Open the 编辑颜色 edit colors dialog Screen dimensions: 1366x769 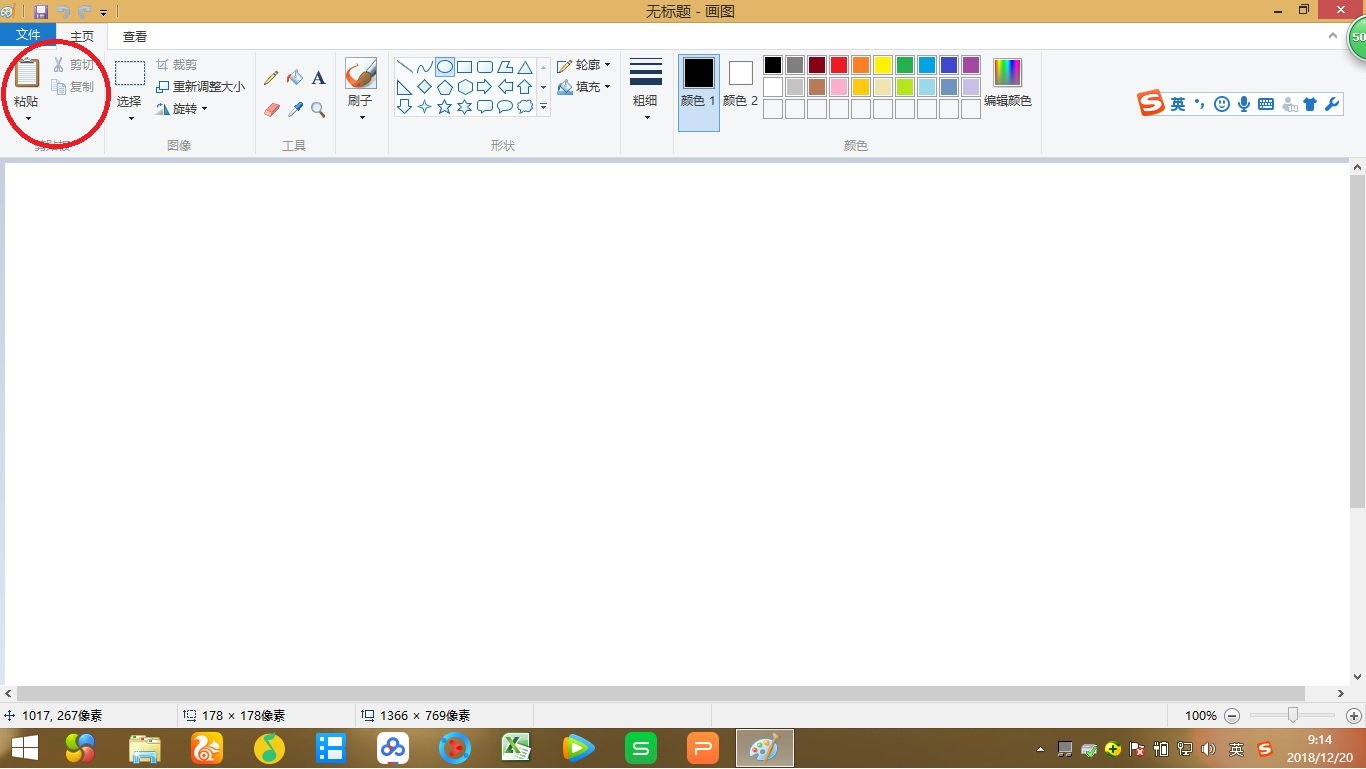(x=1007, y=83)
